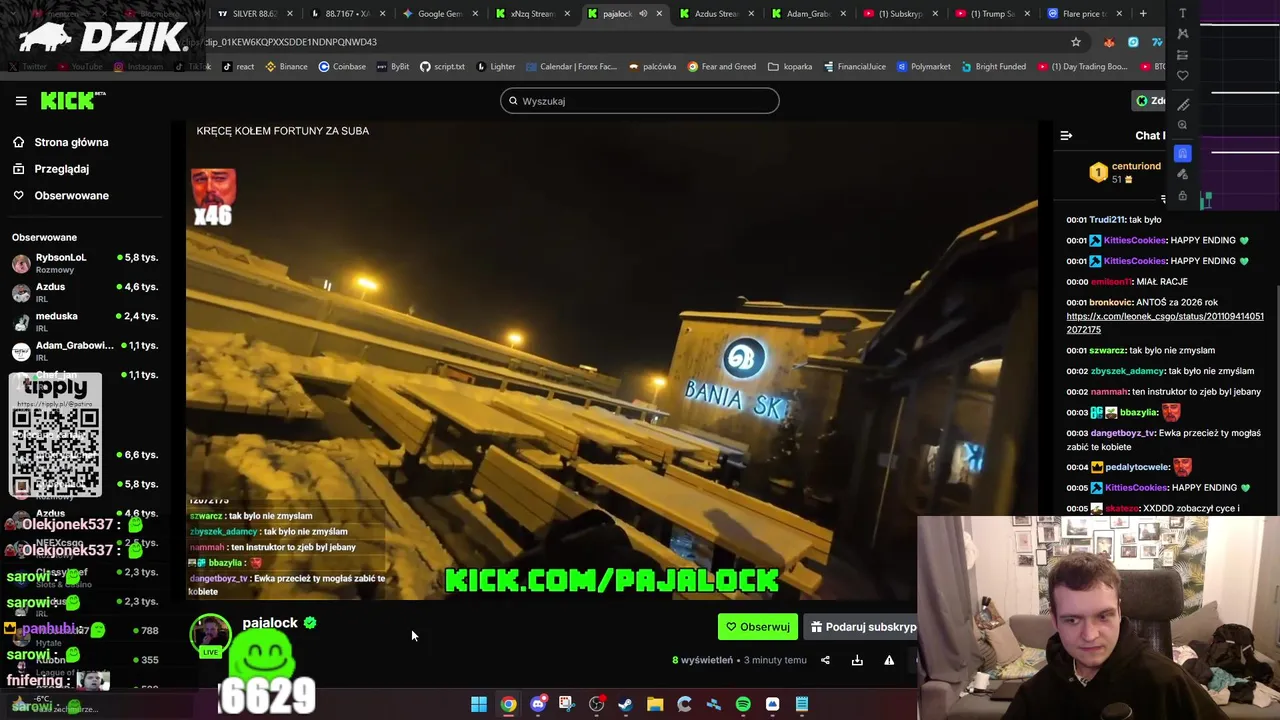The width and height of the screenshot is (1280, 720).
Task: Open the MetaMask fox extension
Action: [1109, 42]
